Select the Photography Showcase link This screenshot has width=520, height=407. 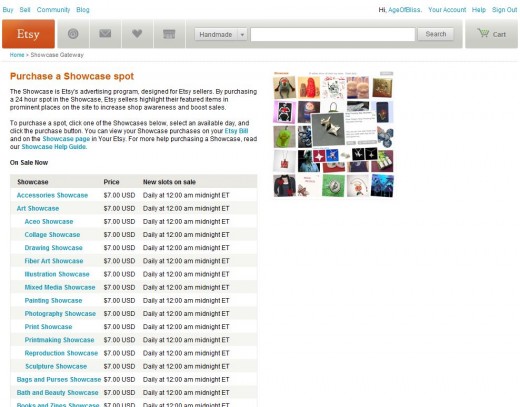[x=60, y=314]
